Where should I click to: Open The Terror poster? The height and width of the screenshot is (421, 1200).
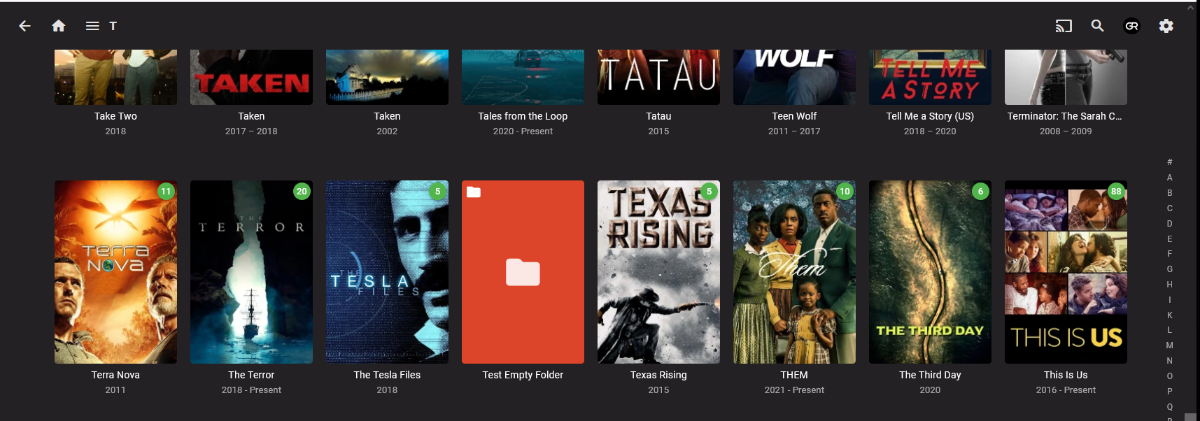click(251, 272)
